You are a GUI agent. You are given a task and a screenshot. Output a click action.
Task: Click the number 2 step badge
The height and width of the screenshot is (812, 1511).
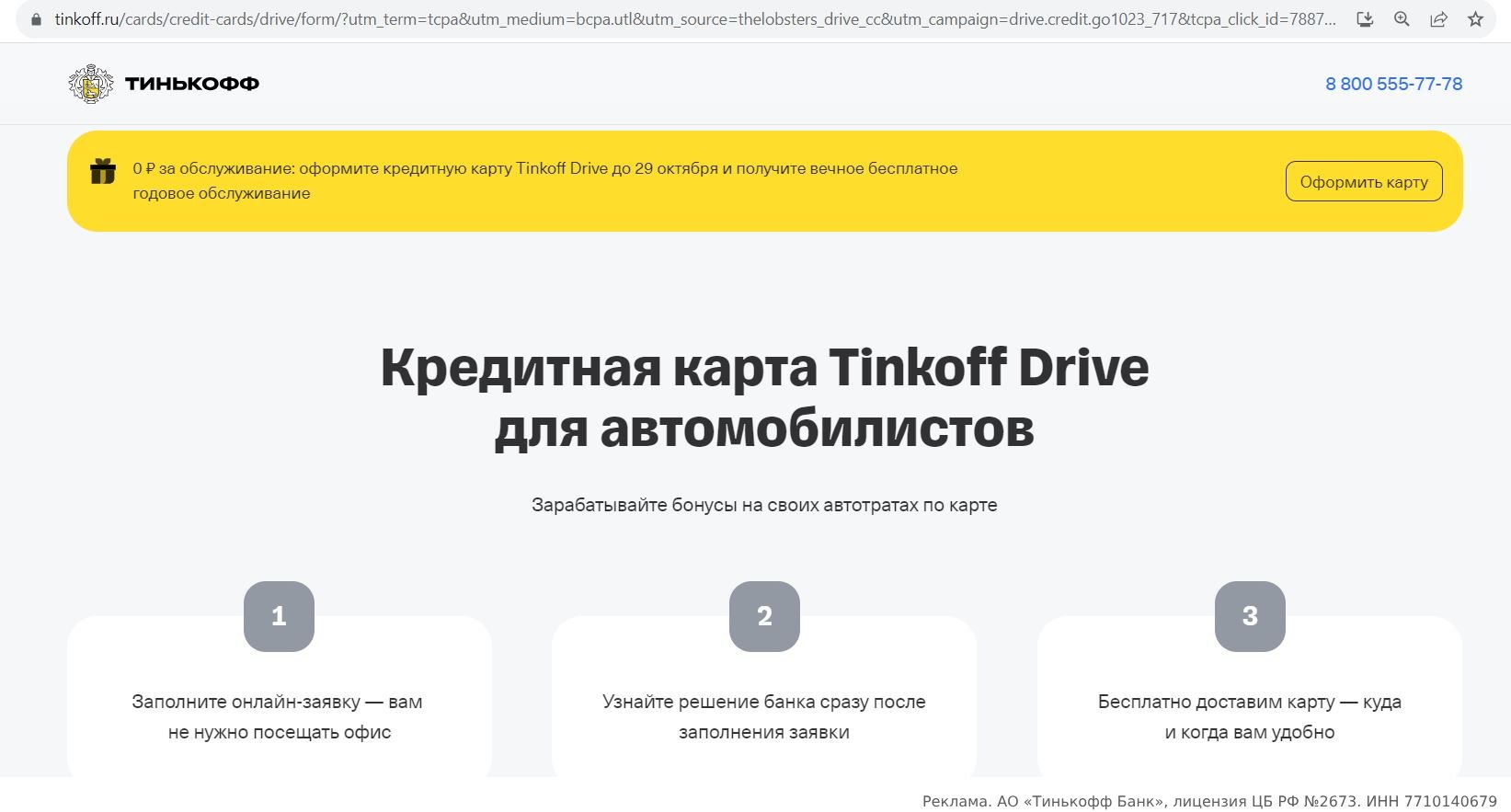point(764,616)
